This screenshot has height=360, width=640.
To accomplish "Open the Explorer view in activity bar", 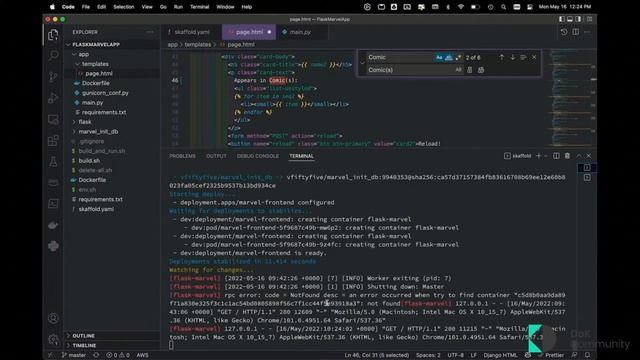I will (53, 35).
